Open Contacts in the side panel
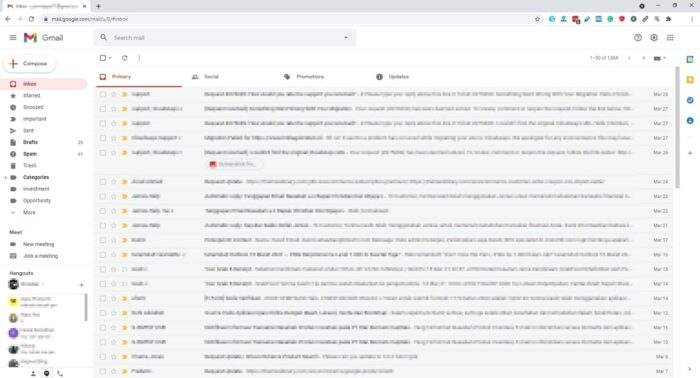This screenshot has width=700, height=378. (x=690, y=121)
